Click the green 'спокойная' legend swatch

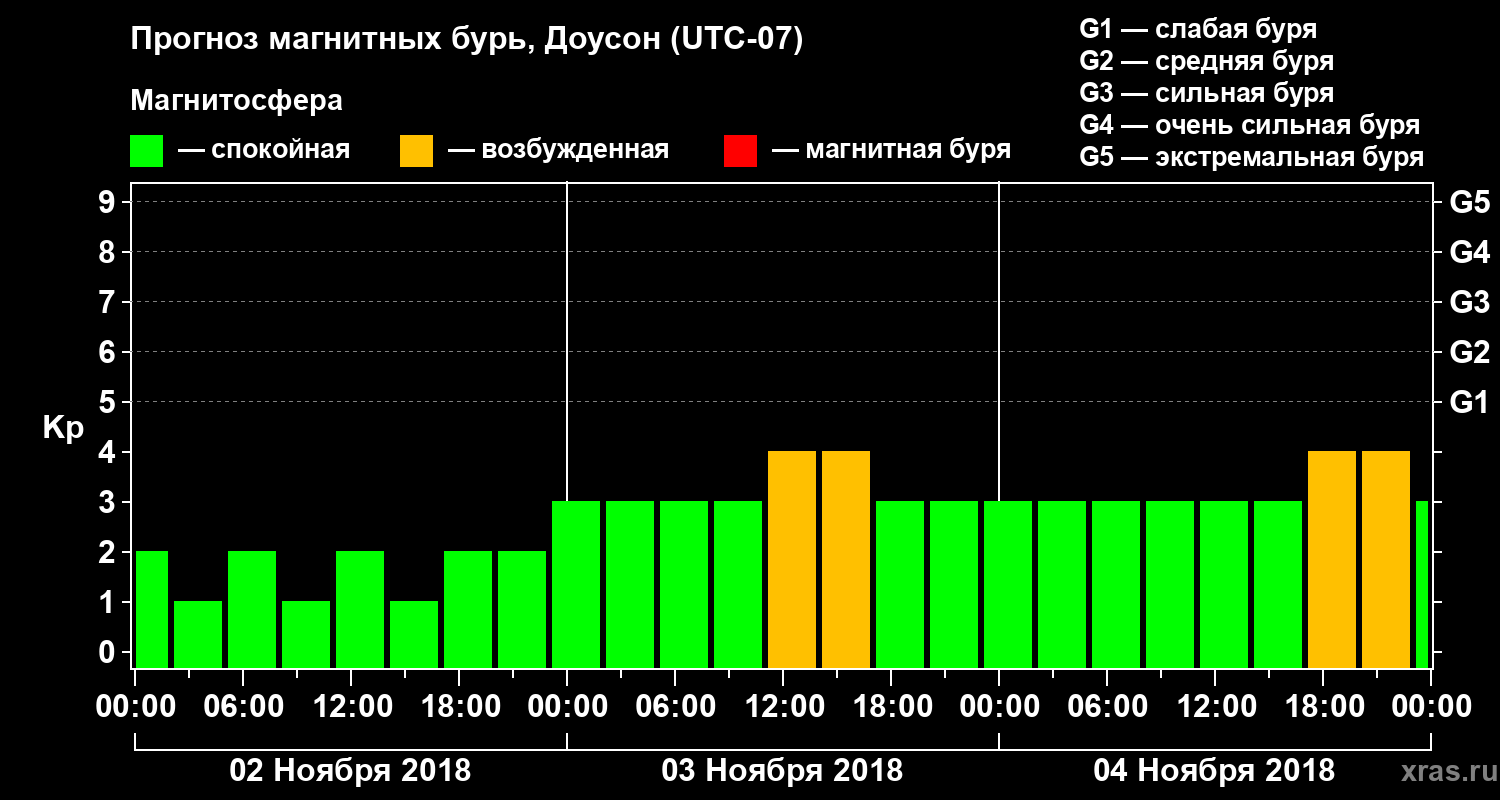click(x=146, y=151)
